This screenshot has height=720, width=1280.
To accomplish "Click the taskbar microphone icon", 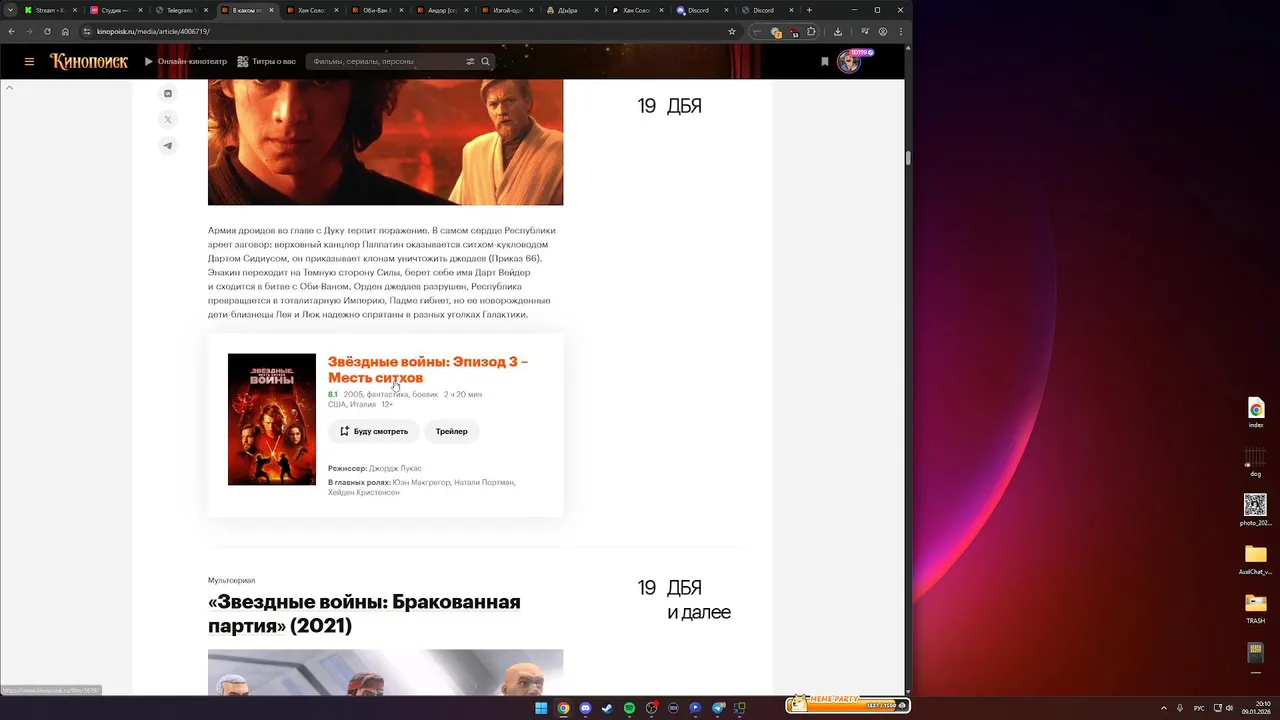I will [1181, 708].
